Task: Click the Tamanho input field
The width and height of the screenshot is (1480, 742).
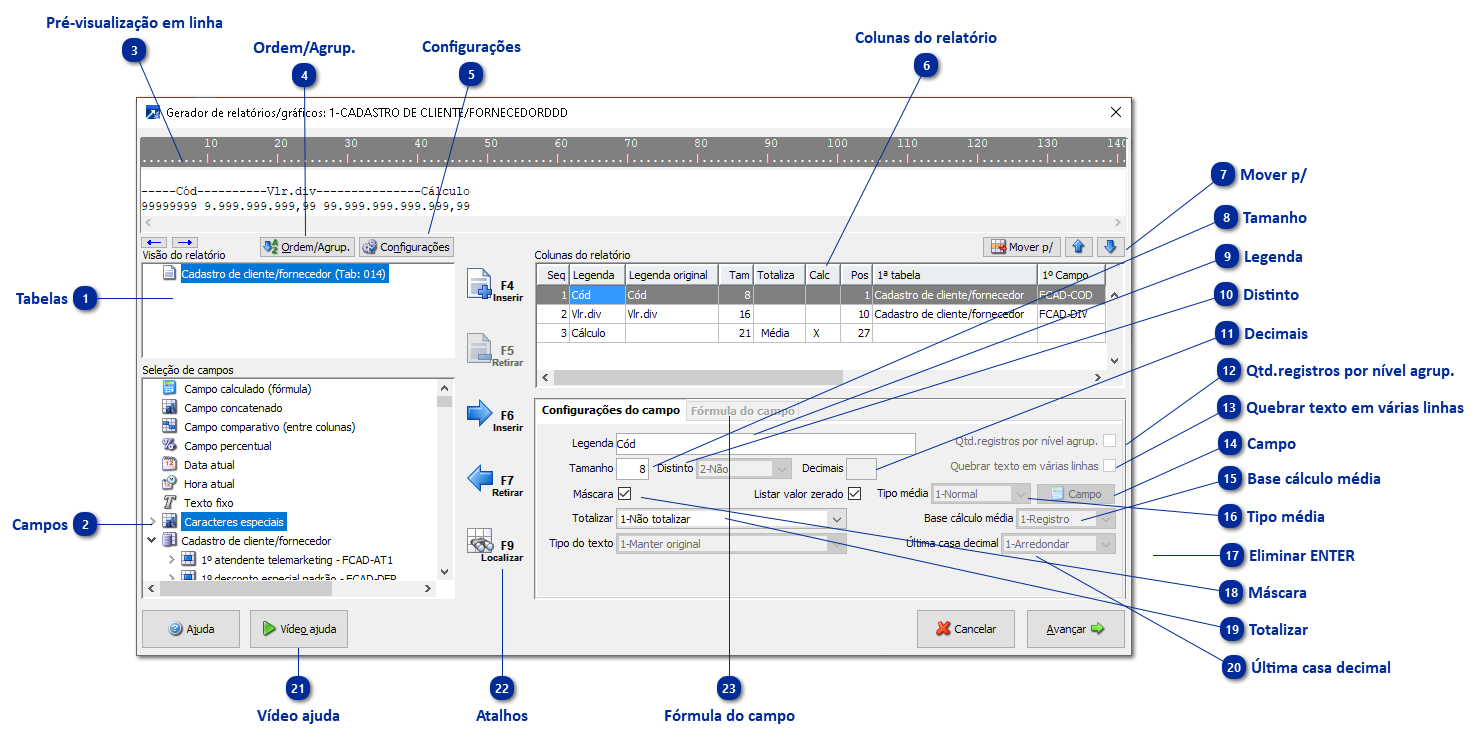Action: coord(633,468)
